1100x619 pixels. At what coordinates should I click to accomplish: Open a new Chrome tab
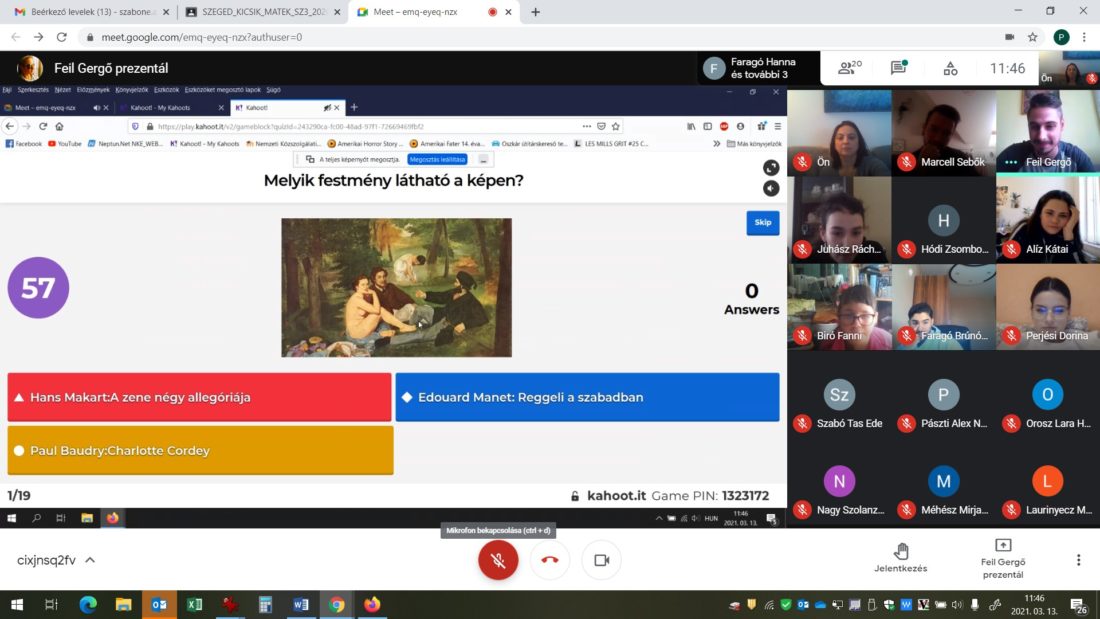535,12
